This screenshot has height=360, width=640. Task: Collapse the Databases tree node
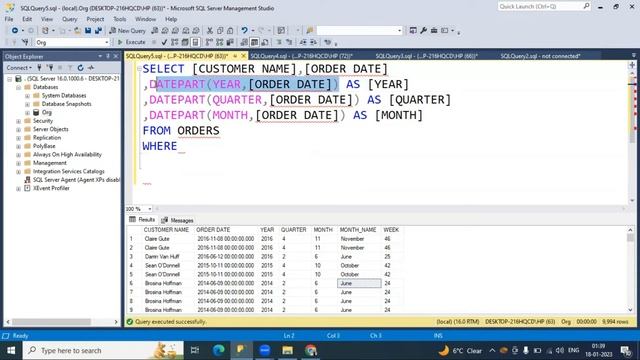[x=18, y=87]
